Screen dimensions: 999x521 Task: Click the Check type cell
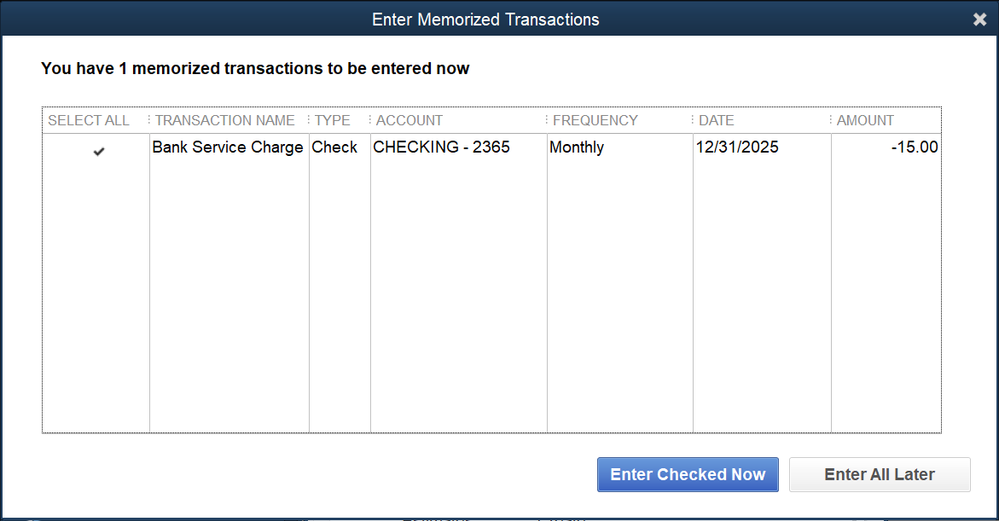click(334, 147)
